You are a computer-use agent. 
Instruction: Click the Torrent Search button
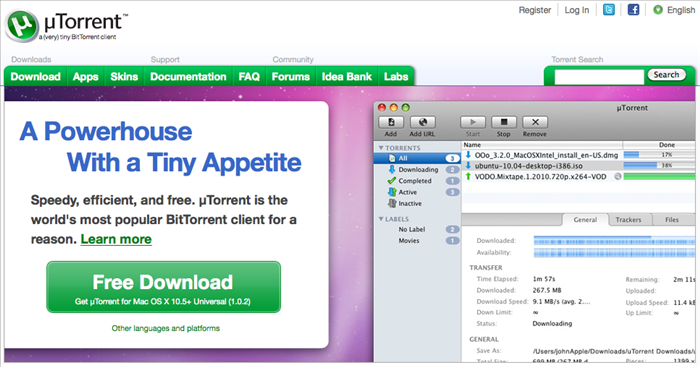coord(667,75)
